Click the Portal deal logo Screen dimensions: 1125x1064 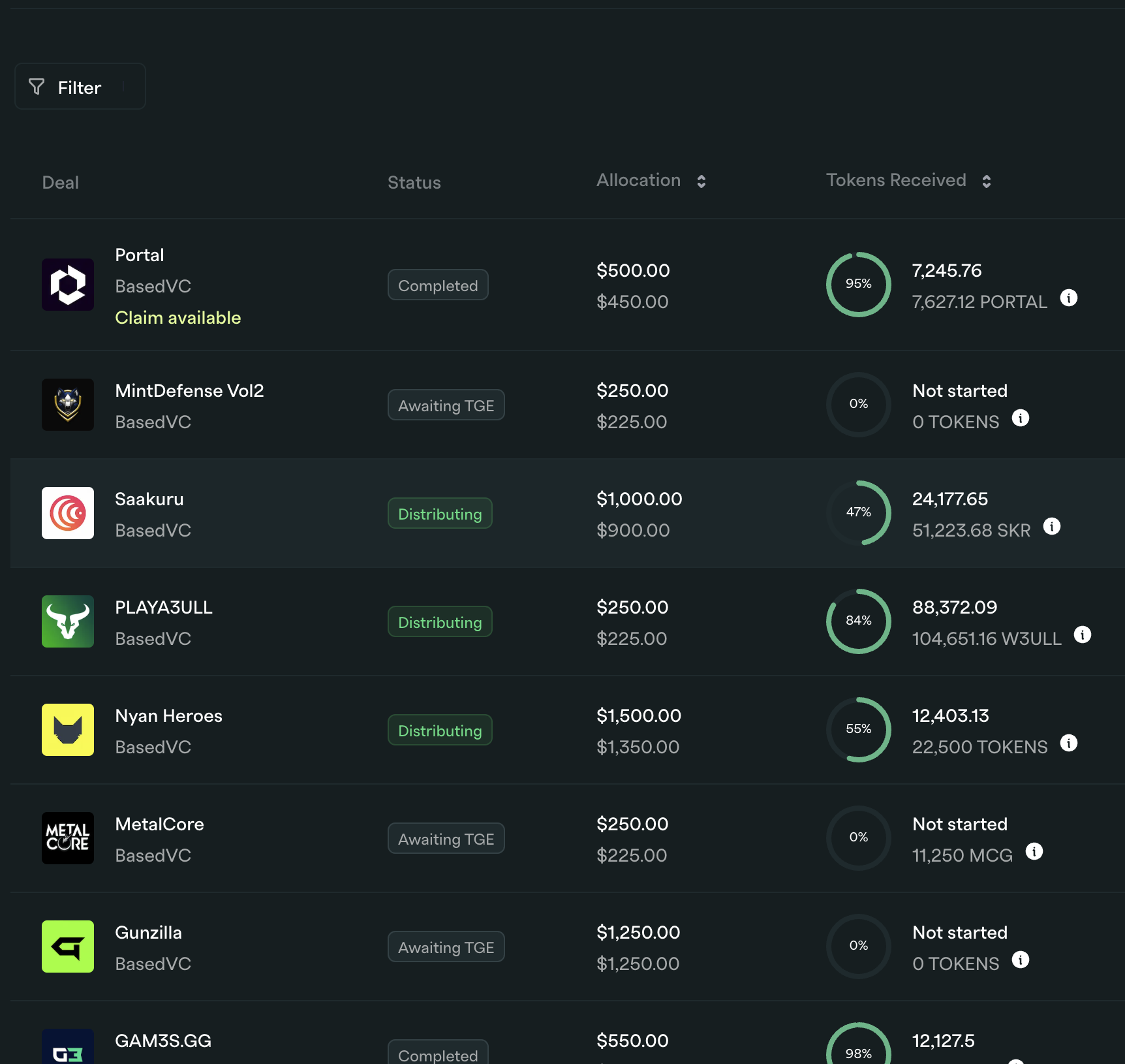tap(68, 285)
